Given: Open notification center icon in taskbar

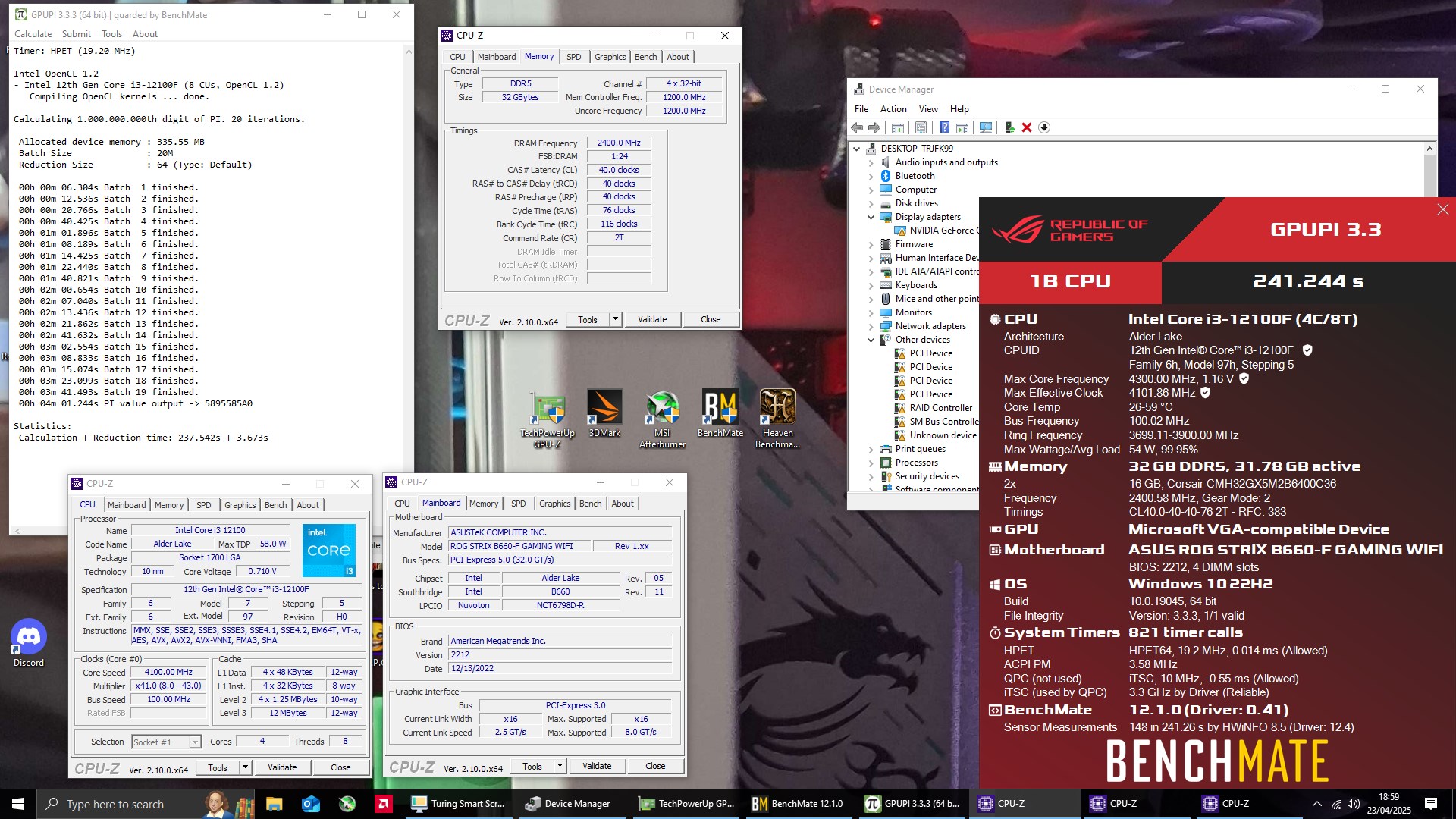Looking at the screenshot, I should tap(1431, 804).
